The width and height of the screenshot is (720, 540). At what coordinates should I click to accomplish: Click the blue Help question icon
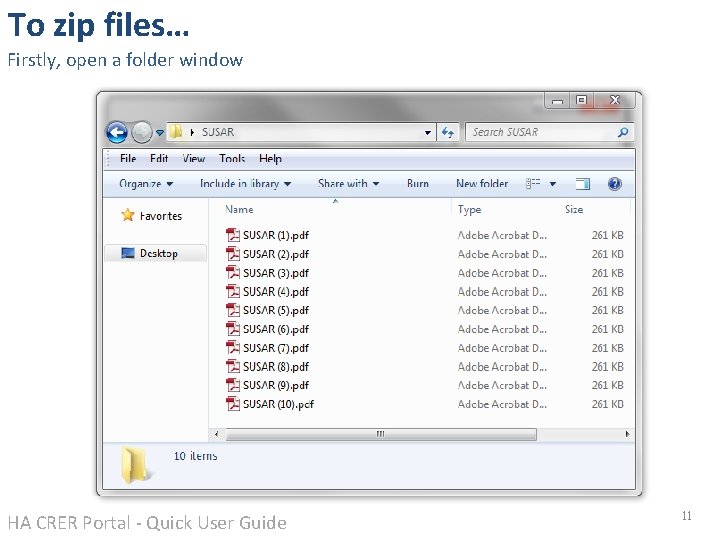pyautogui.click(x=614, y=184)
